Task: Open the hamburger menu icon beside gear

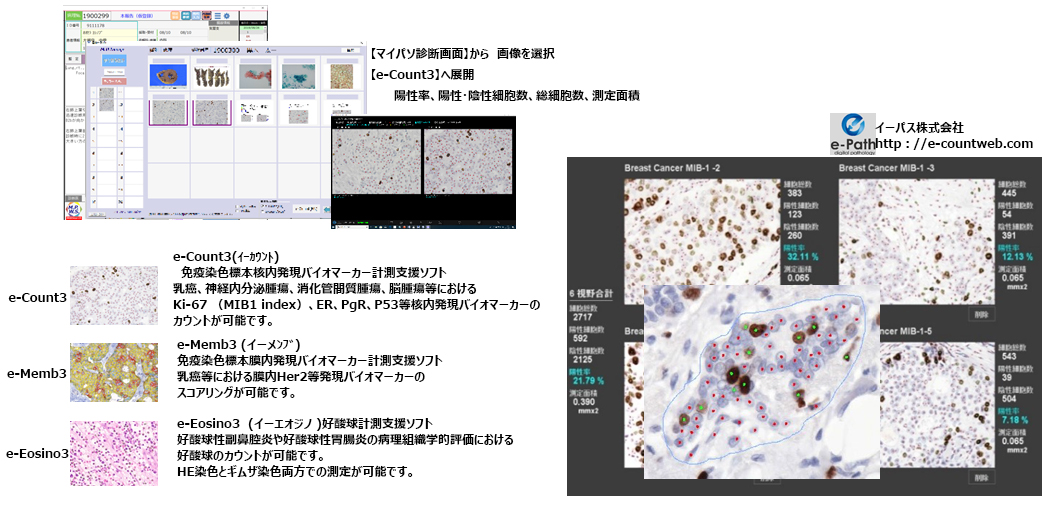Action: point(218,15)
